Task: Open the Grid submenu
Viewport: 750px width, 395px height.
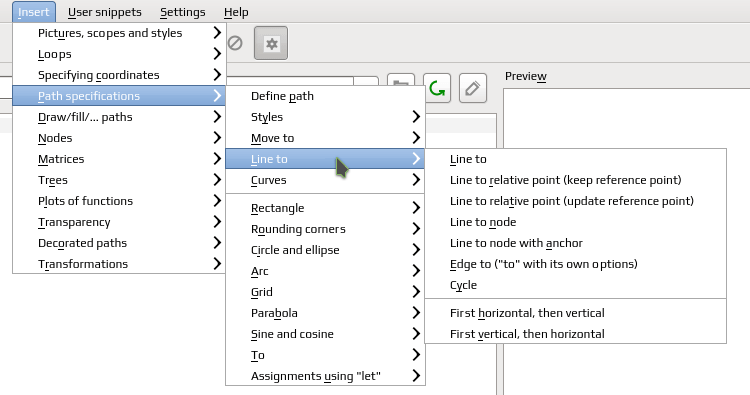Action: pyautogui.click(x=325, y=292)
